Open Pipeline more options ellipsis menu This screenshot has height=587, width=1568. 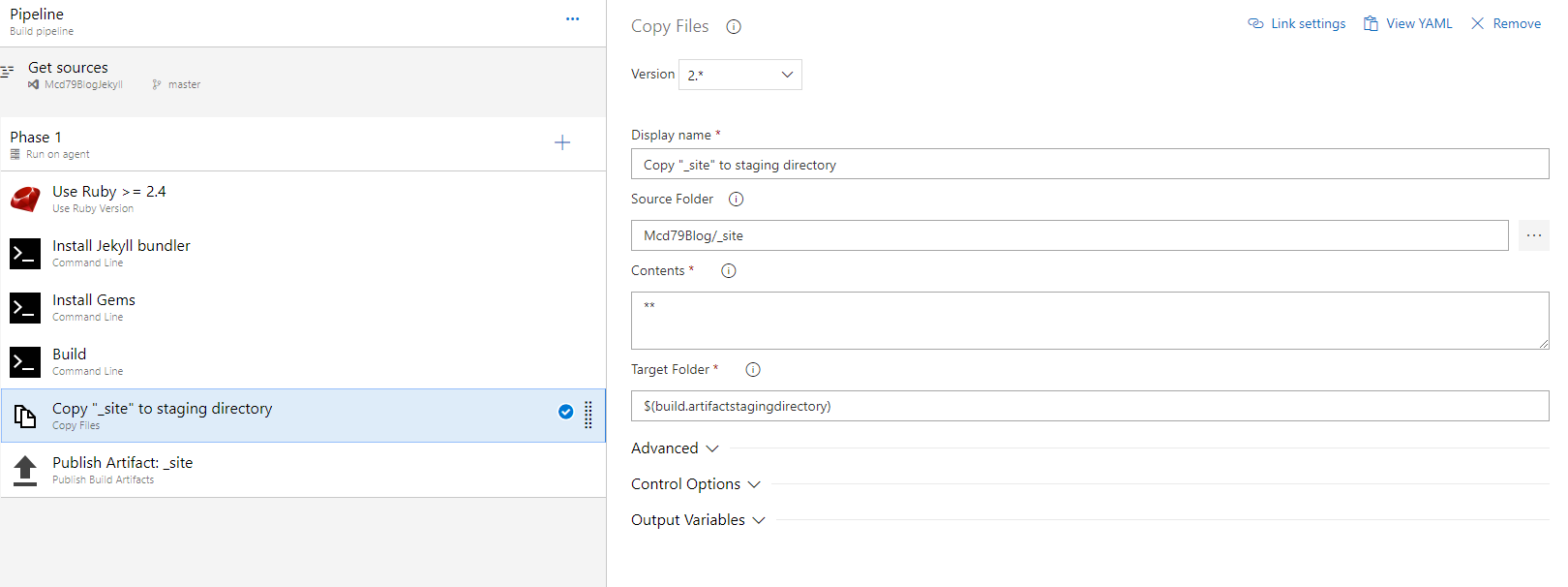(x=573, y=19)
